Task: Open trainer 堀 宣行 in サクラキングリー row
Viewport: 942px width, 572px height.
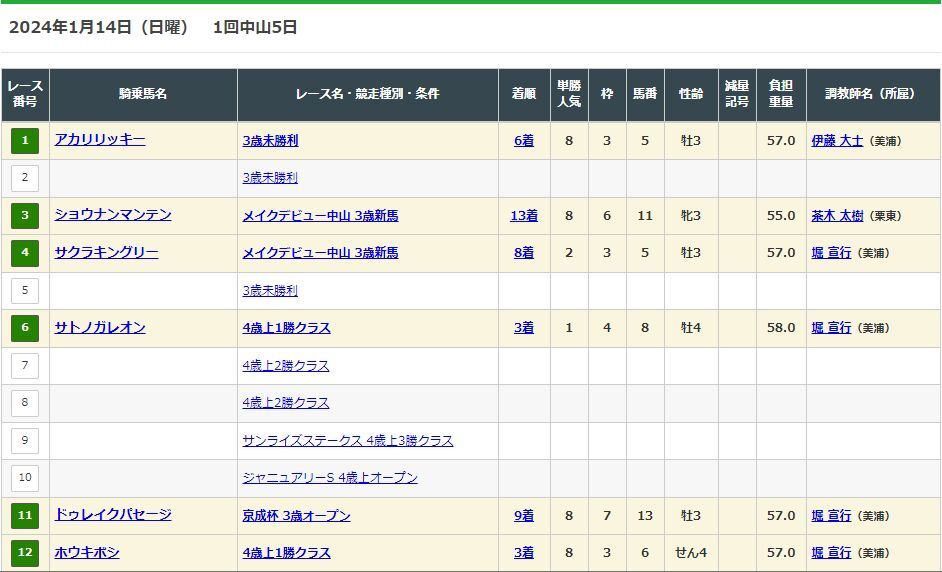Action: click(x=831, y=252)
